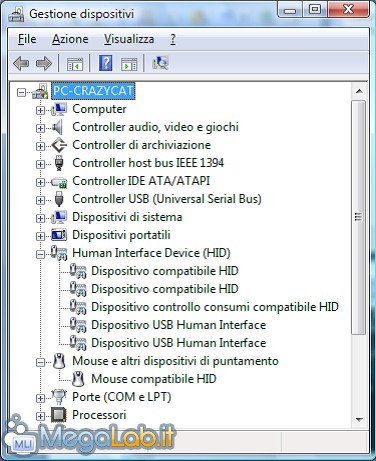Screen dimensions: 376x461
Task: Click the IDE ATA/ATAPI controller icon
Action: tap(59, 182)
